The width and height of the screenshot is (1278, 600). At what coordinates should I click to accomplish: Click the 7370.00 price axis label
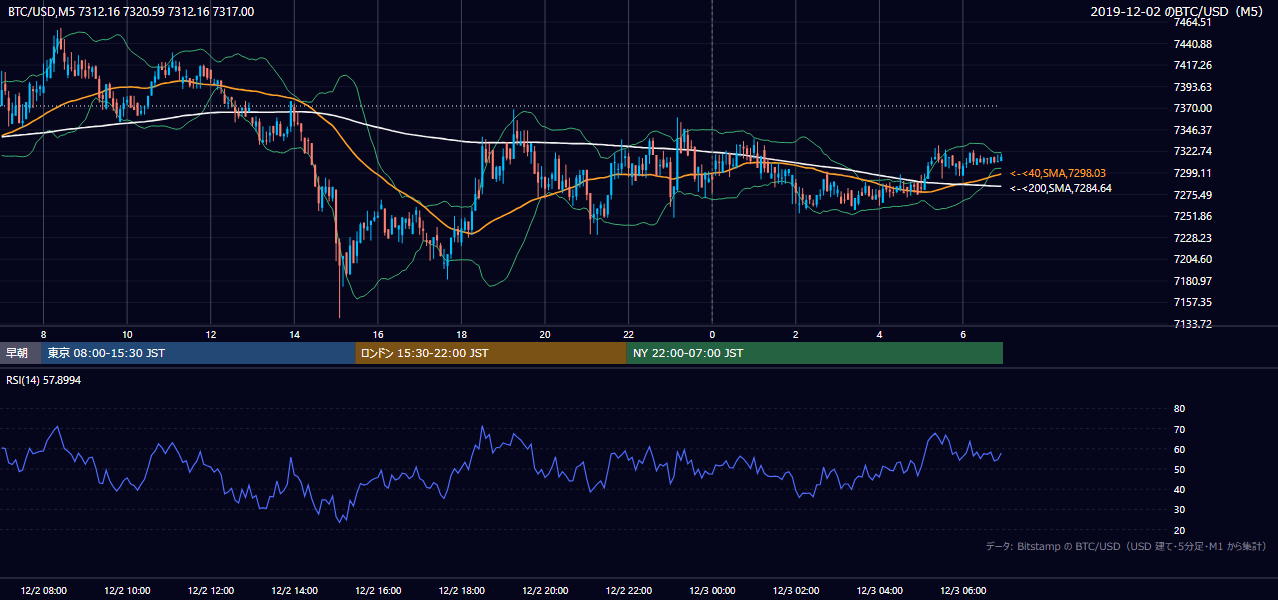click(1193, 108)
